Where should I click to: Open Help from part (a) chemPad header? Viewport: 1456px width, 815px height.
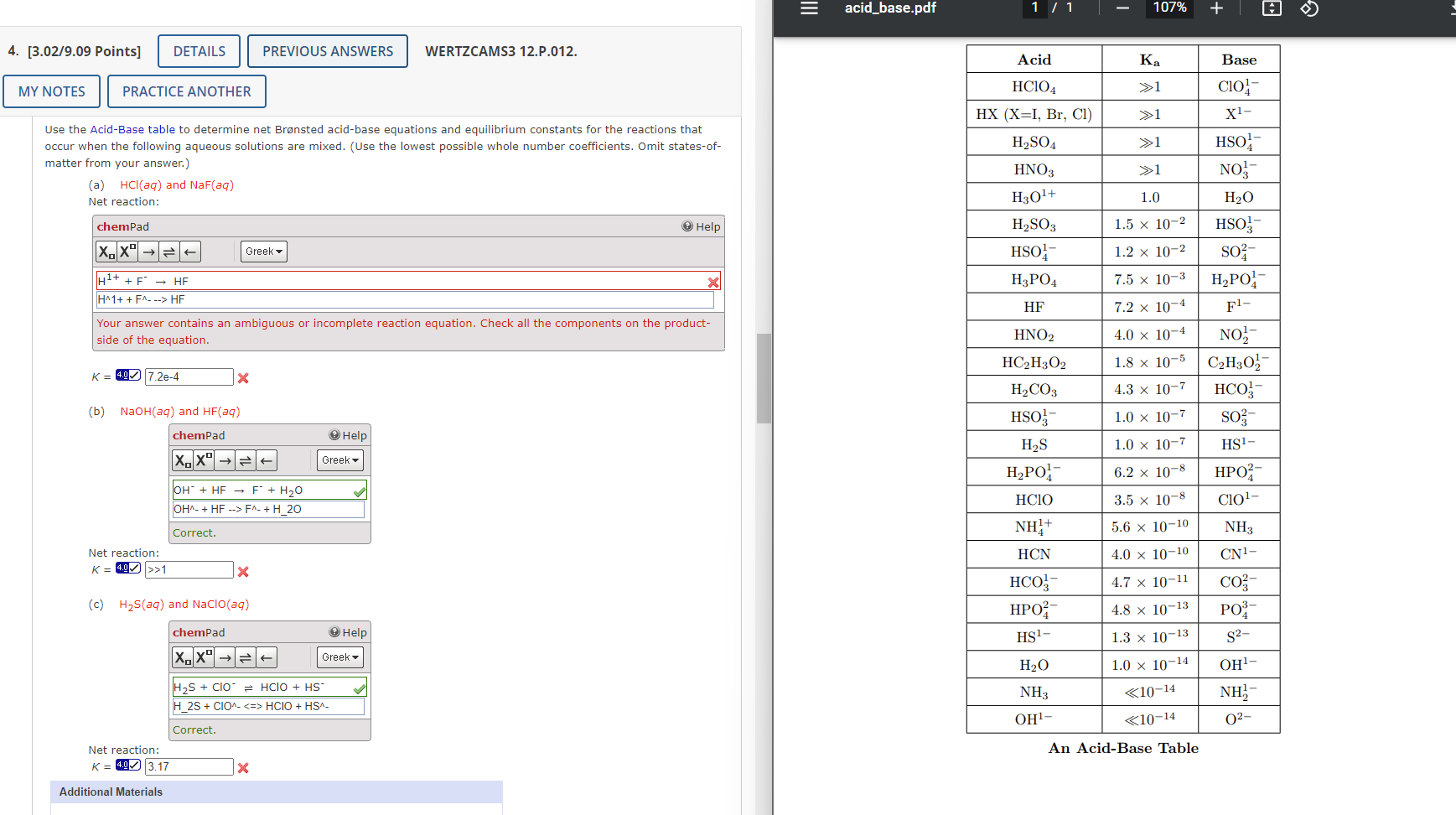click(x=701, y=226)
